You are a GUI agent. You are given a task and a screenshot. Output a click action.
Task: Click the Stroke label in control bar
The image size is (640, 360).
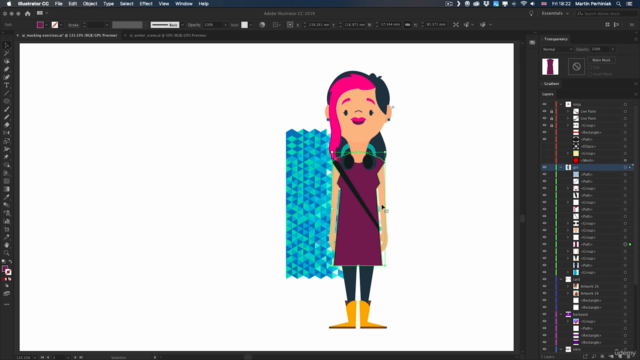point(73,25)
